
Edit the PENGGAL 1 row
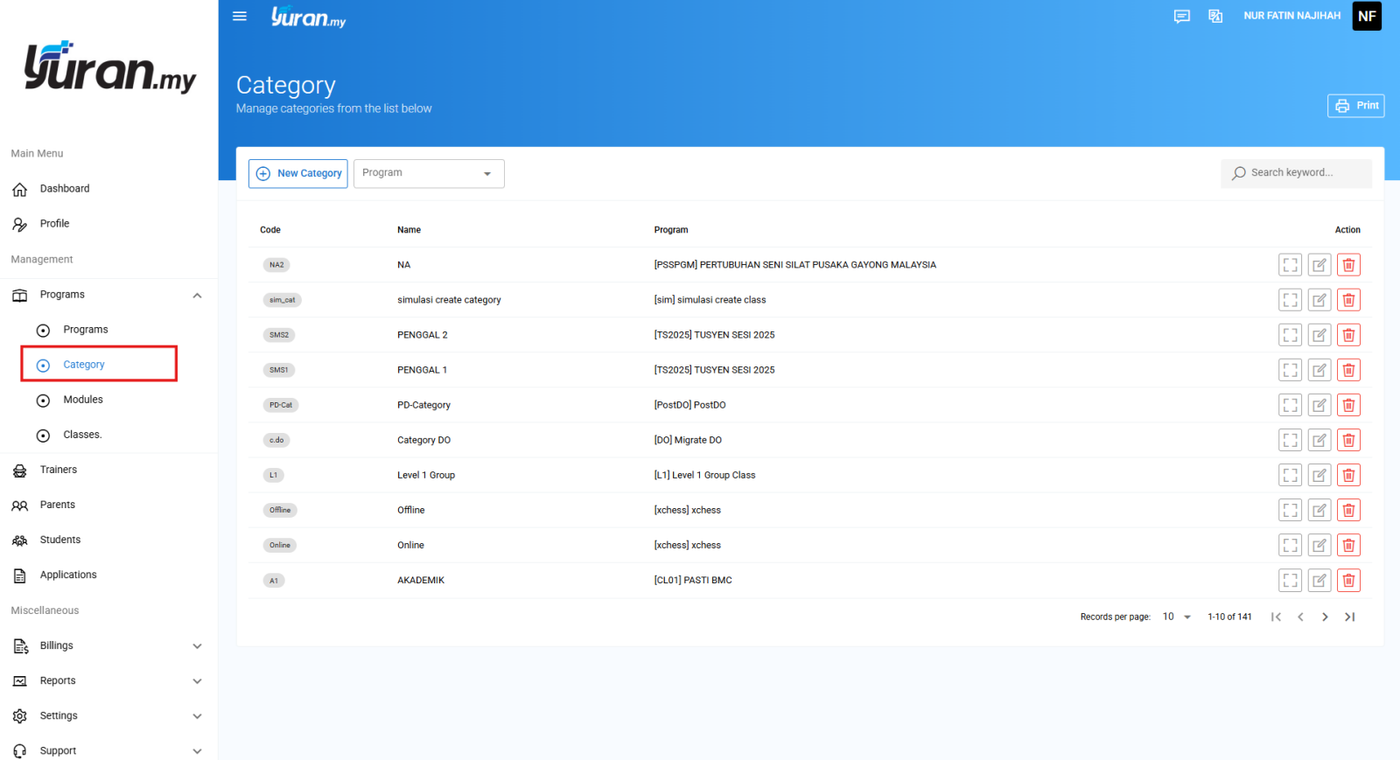[x=1319, y=370]
